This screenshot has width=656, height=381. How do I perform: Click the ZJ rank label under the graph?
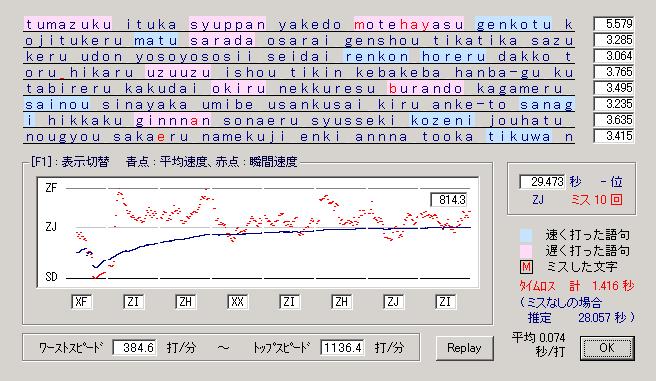(393, 302)
